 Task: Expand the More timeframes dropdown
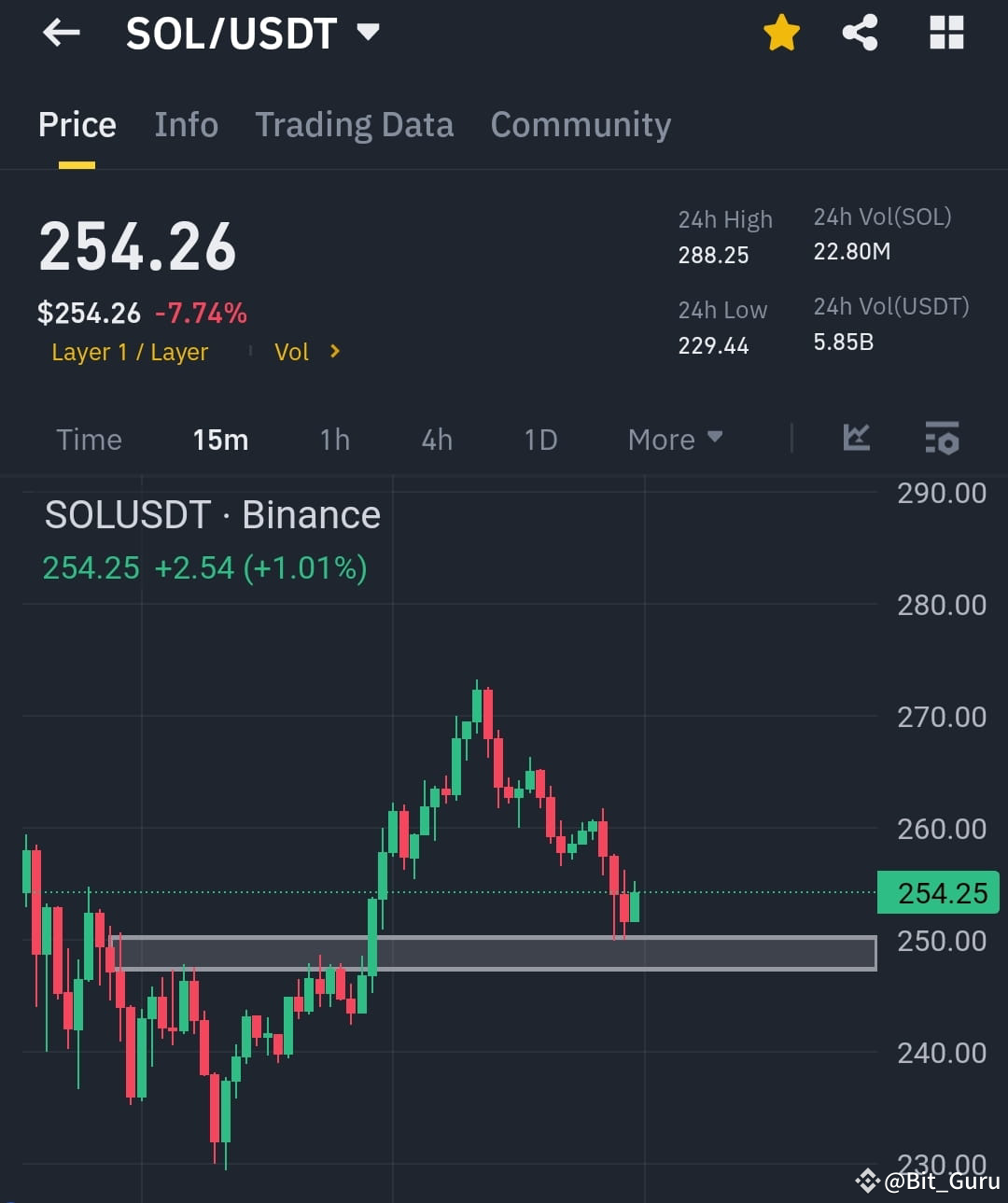675,439
